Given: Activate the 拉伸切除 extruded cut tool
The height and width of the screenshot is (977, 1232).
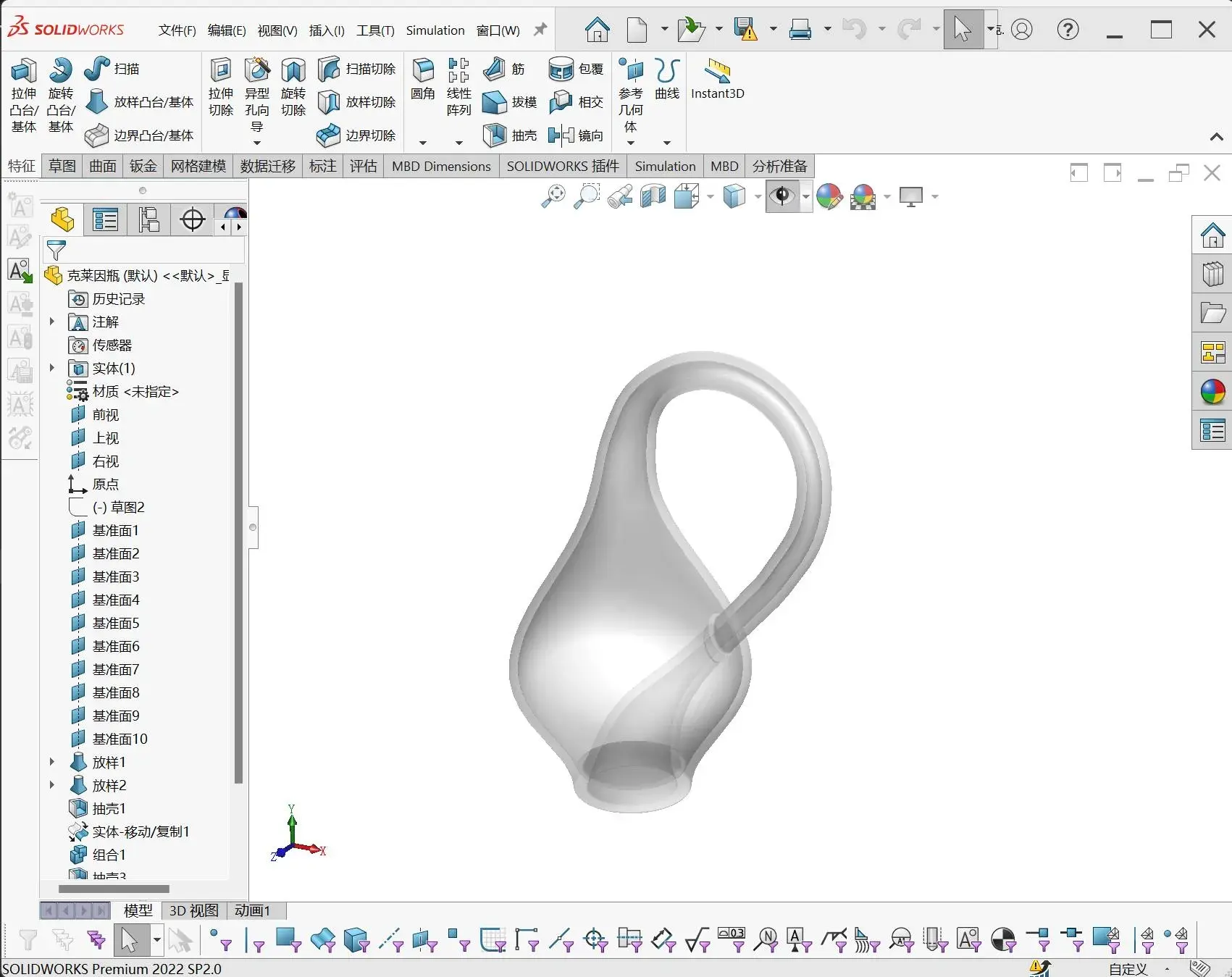Looking at the screenshot, I should 221,88.
